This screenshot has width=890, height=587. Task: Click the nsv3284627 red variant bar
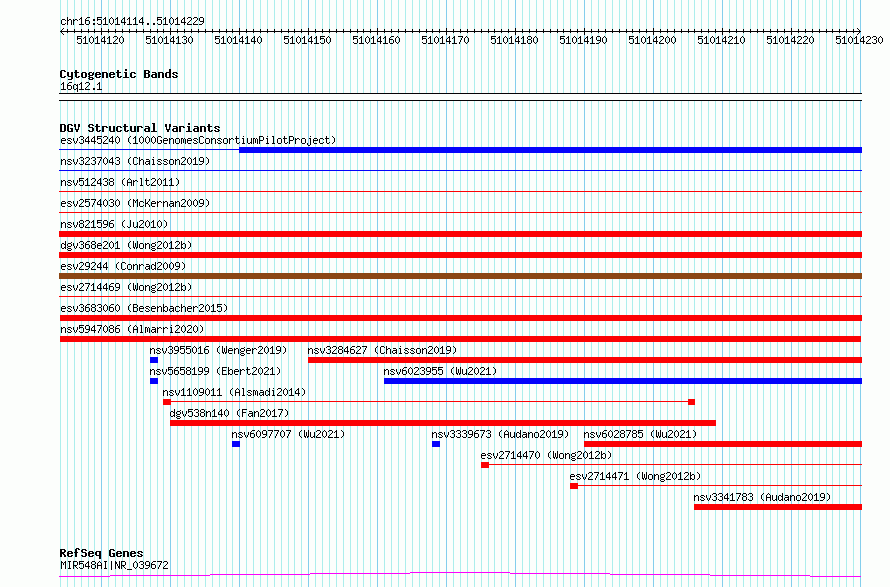[585, 360]
